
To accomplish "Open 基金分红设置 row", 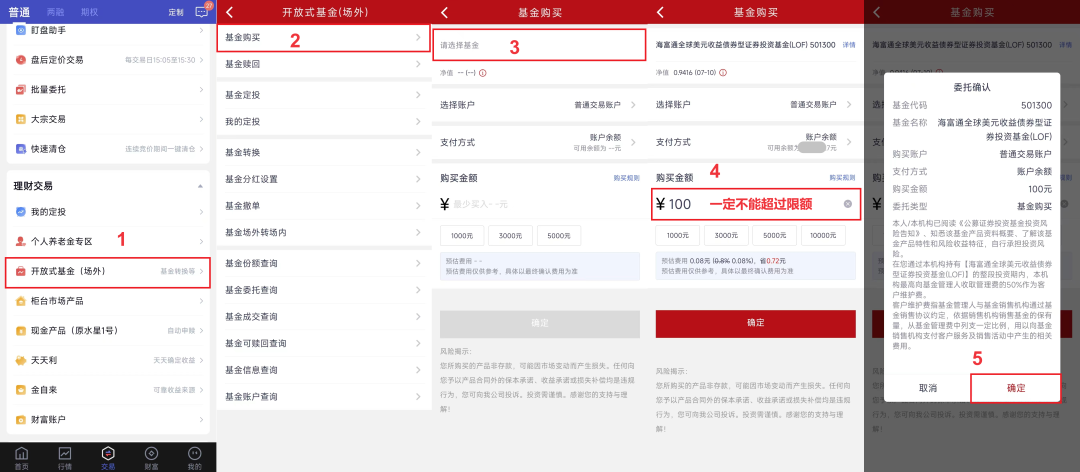I will pos(324,179).
